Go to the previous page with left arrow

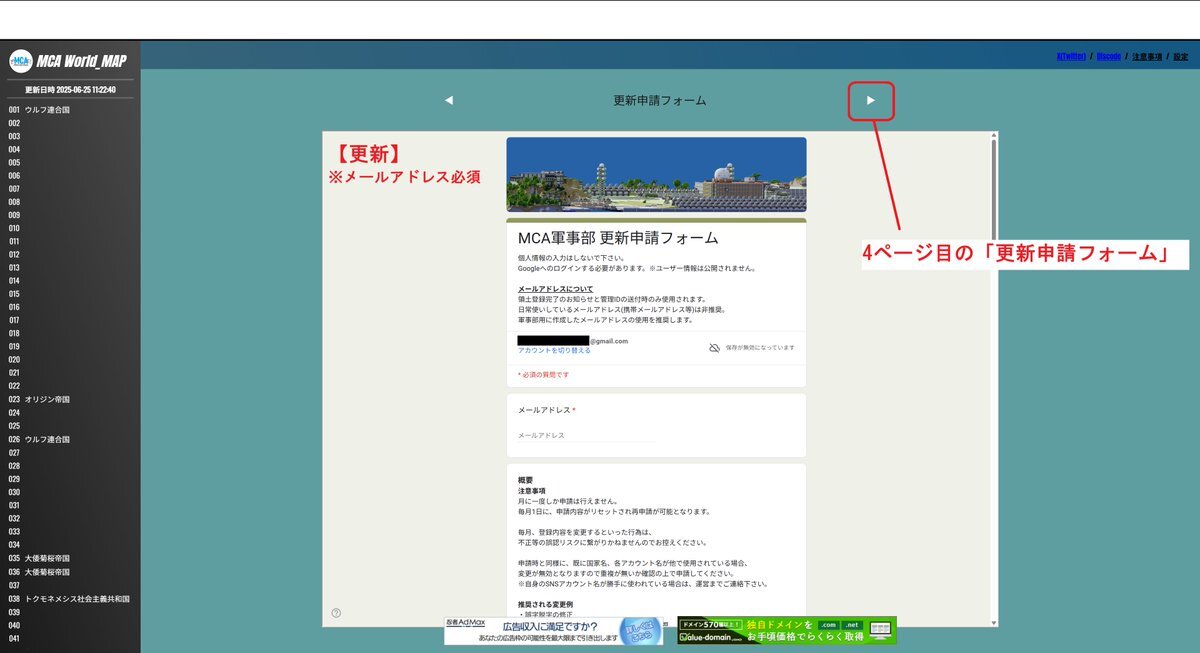[x=449, y=100]
